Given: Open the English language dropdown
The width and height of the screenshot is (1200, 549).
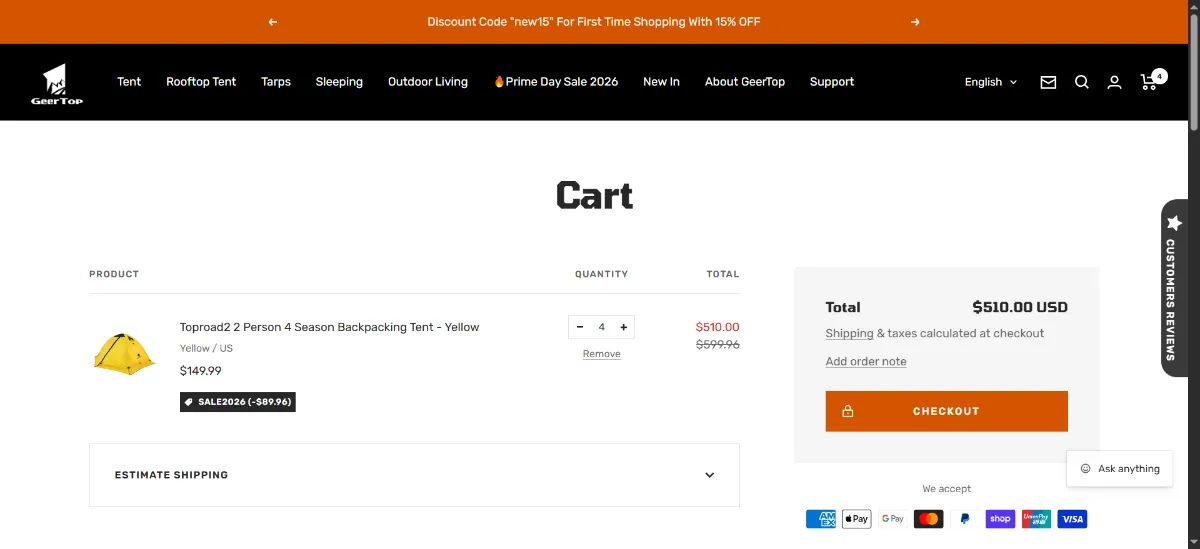Looking at the screenshot, I should click(x=991, y=82).
